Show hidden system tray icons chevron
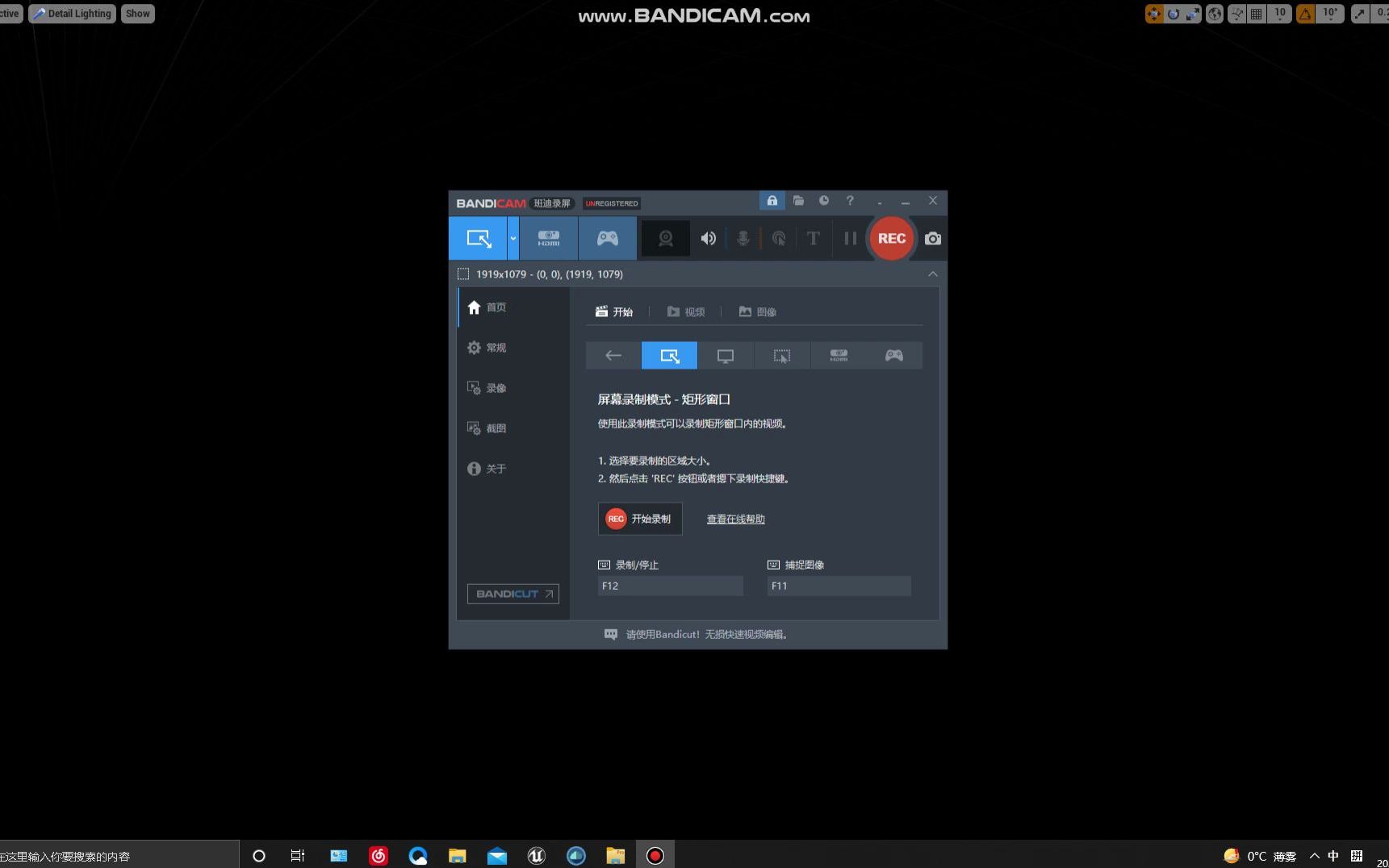This screenshot has height=868, width=1389. coord(1315,856)
